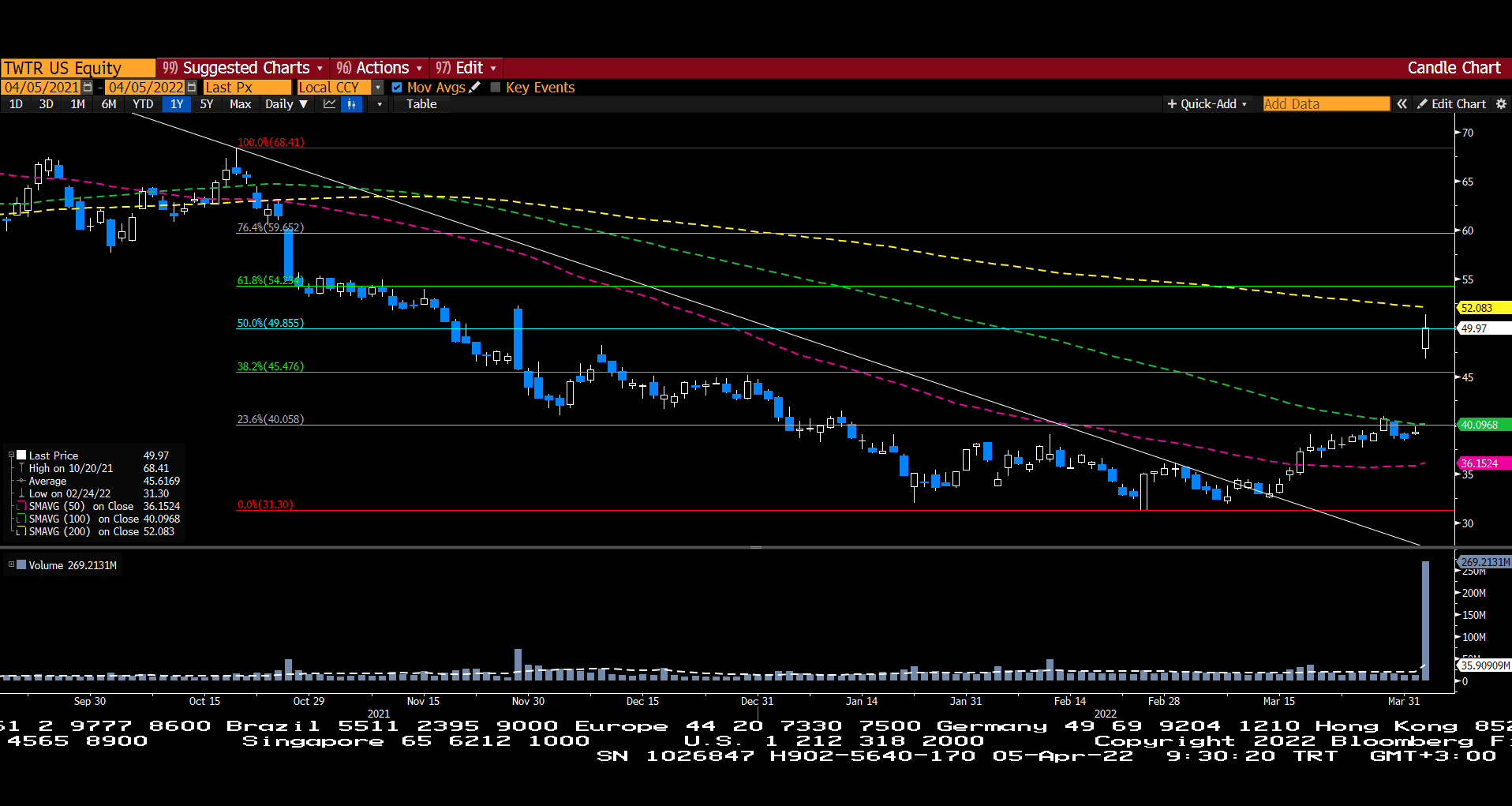This screenshot has height=806, width=1512.
Task: Click the Volume 269.2131M legend label
Action: point(73,565)
